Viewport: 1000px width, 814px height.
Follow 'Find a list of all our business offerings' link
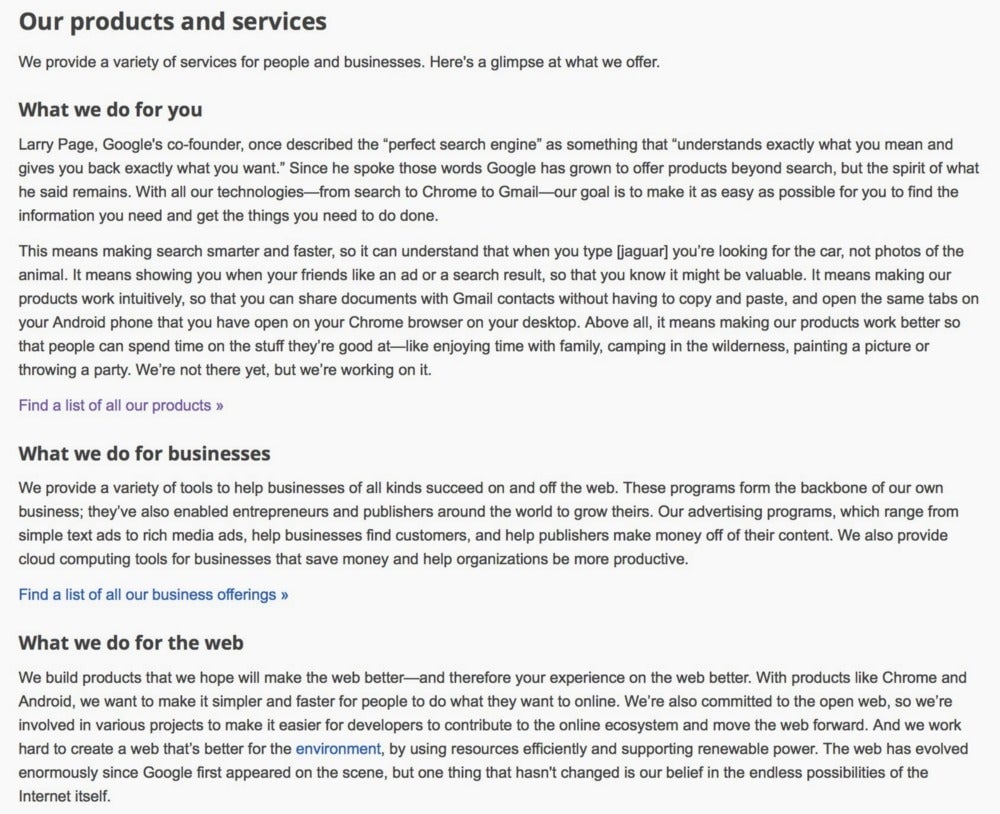[153, 595]
